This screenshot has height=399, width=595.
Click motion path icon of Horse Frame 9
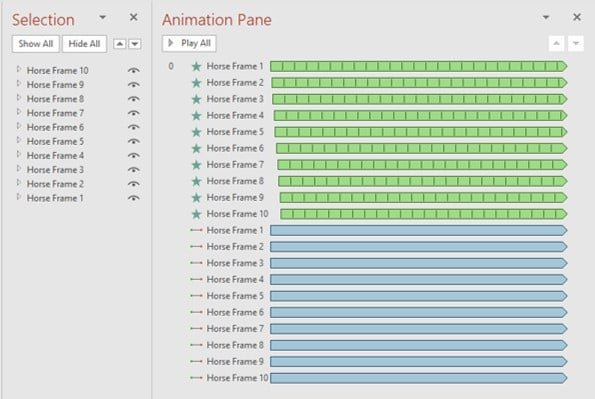click(x=196, y=361)
